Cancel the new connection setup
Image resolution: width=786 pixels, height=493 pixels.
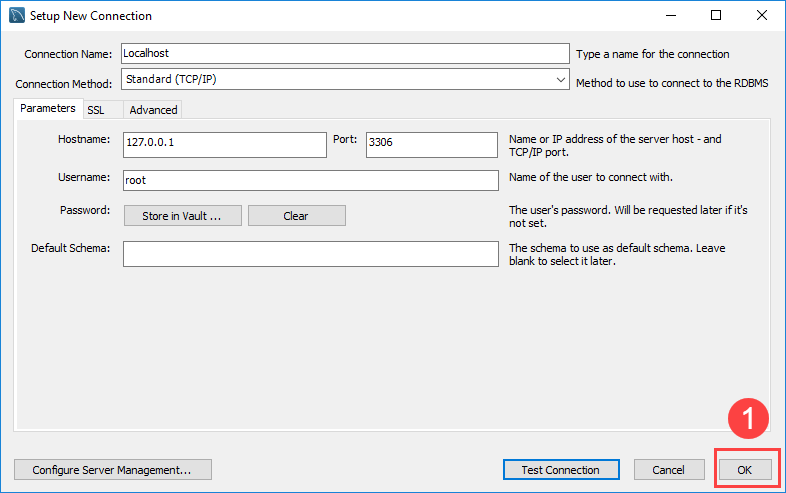668,469
